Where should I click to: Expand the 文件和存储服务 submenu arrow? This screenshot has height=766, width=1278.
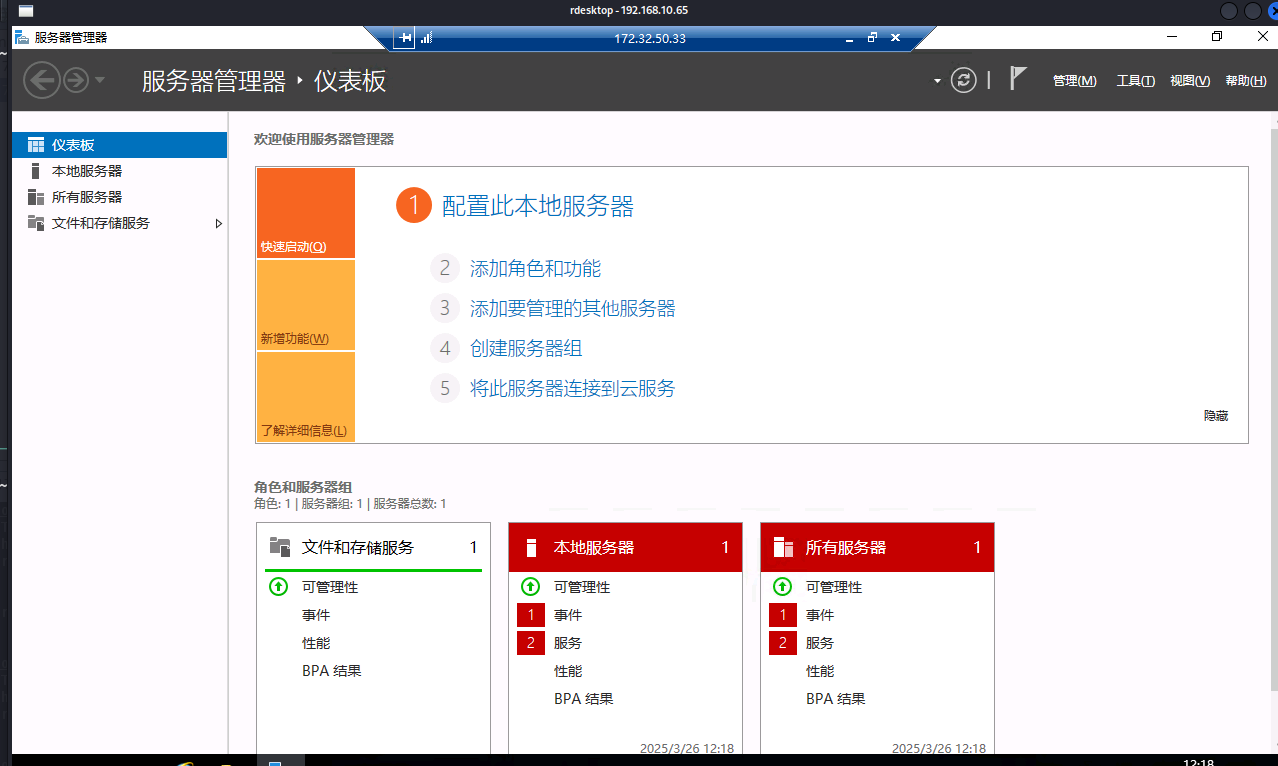coord(219,223)
